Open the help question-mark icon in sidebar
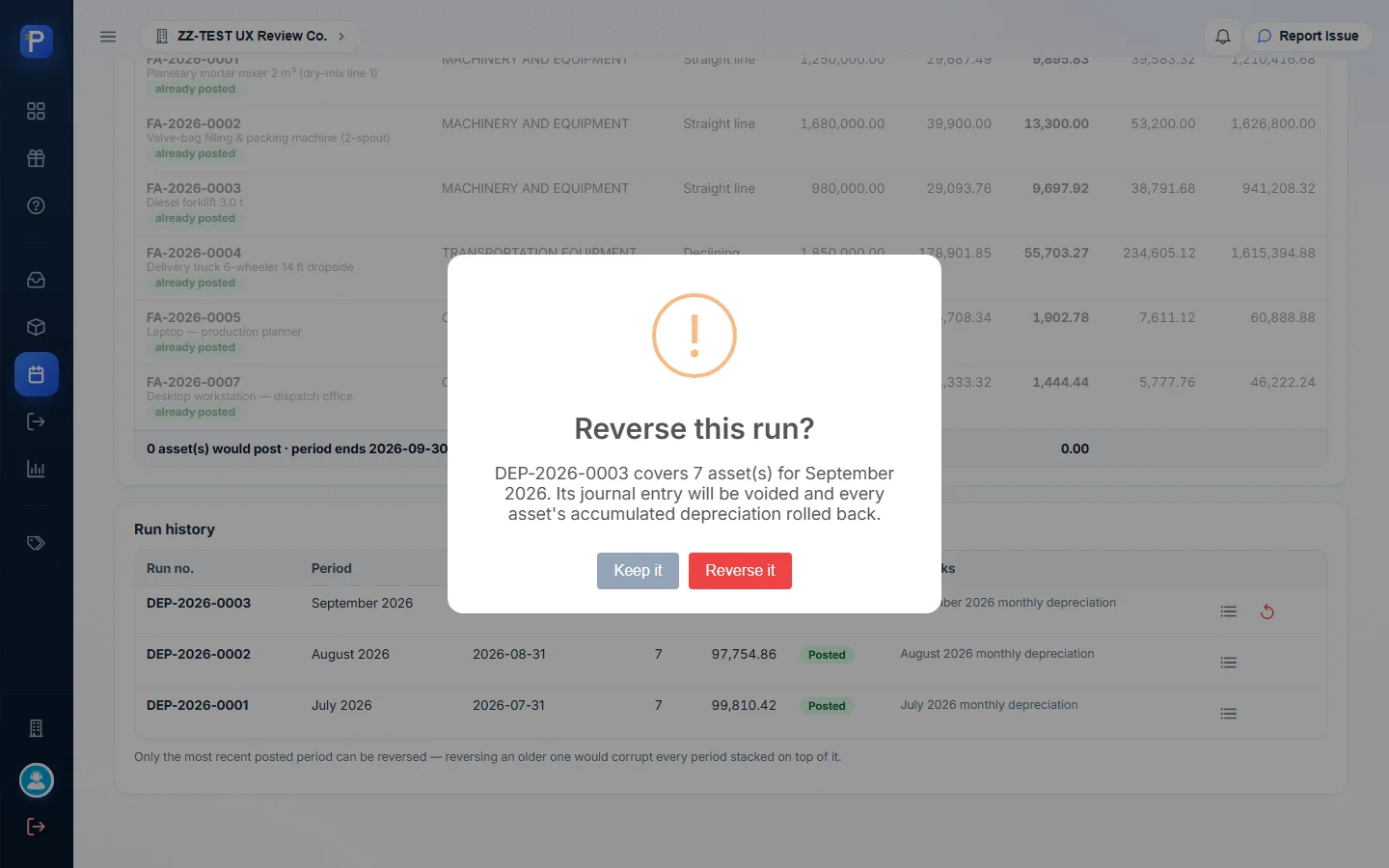 [x=37, y=205]
